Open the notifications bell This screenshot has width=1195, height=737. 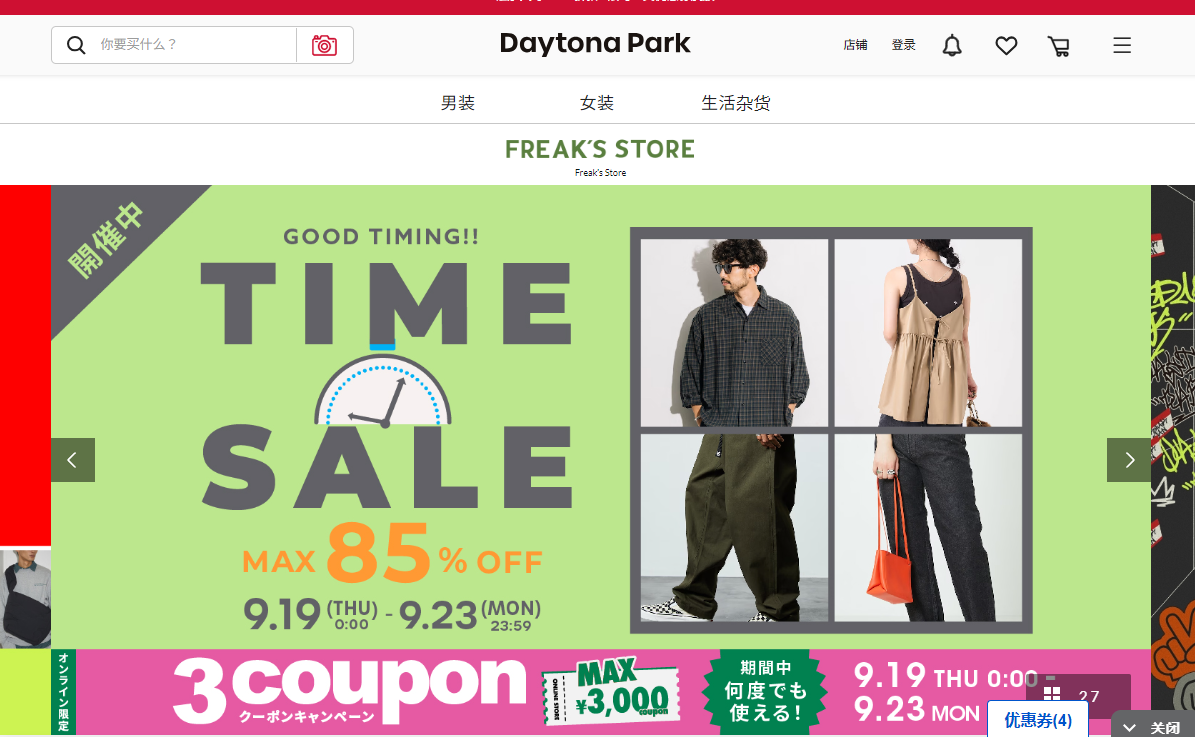click(952, 46)
